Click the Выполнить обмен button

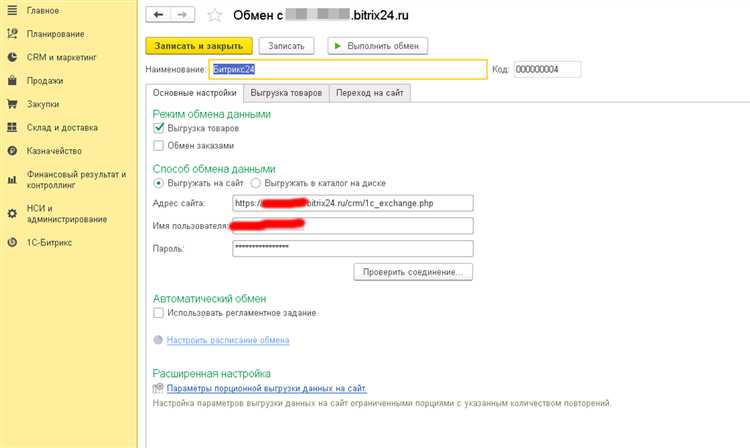[x=377, y=46]
